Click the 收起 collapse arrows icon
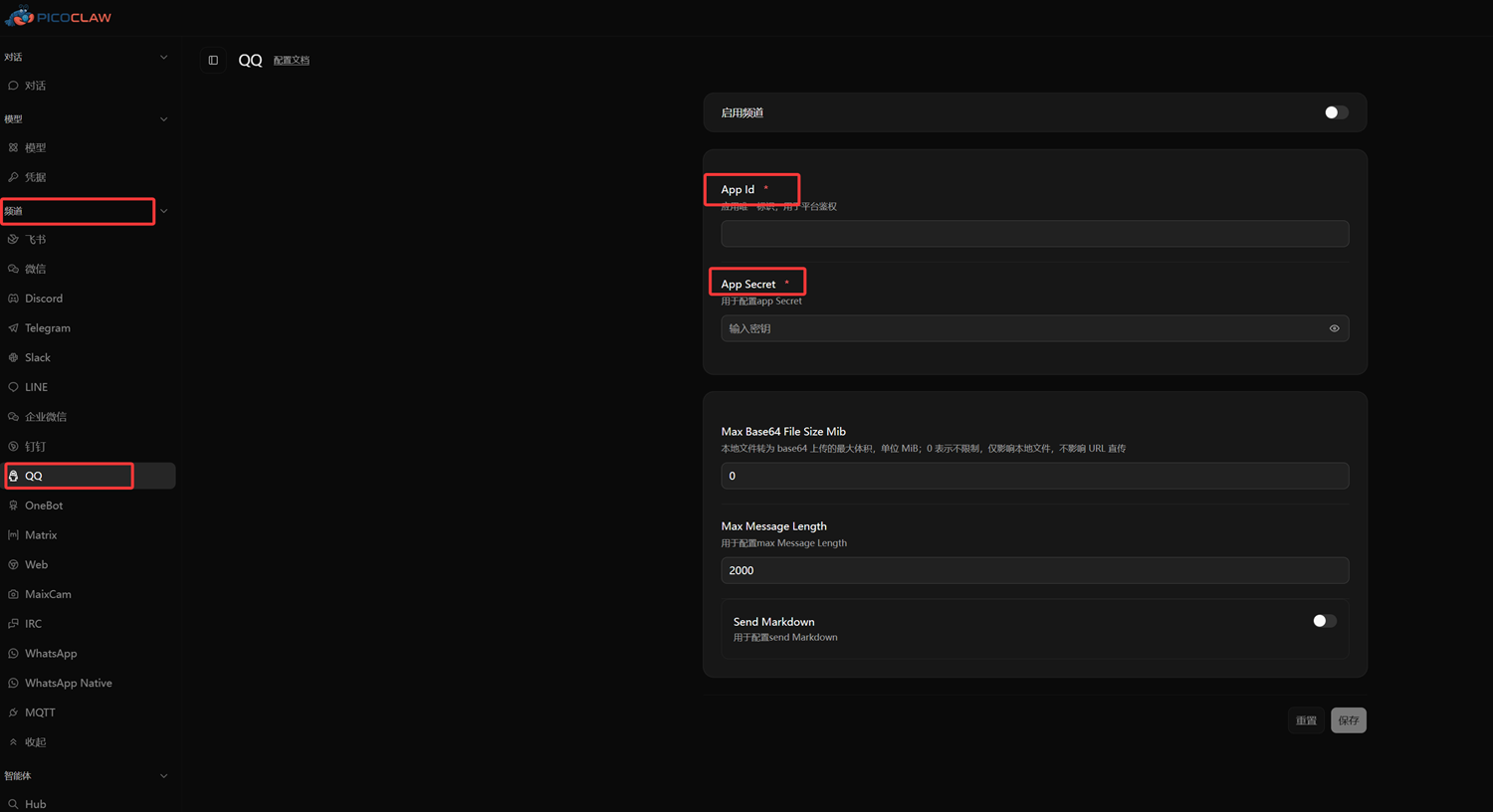The height and width of the screenshot is (812, 1493). click(x=13, y=742)
